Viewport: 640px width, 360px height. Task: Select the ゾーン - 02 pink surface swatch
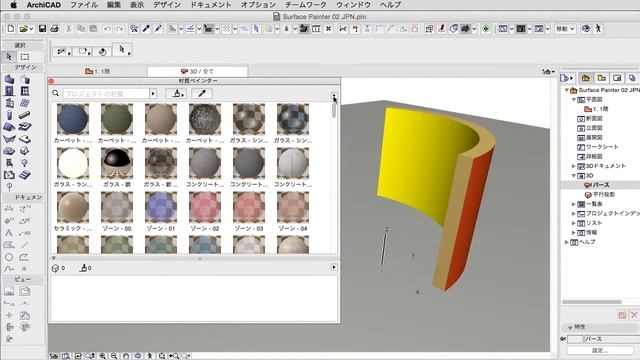(205, 207)
